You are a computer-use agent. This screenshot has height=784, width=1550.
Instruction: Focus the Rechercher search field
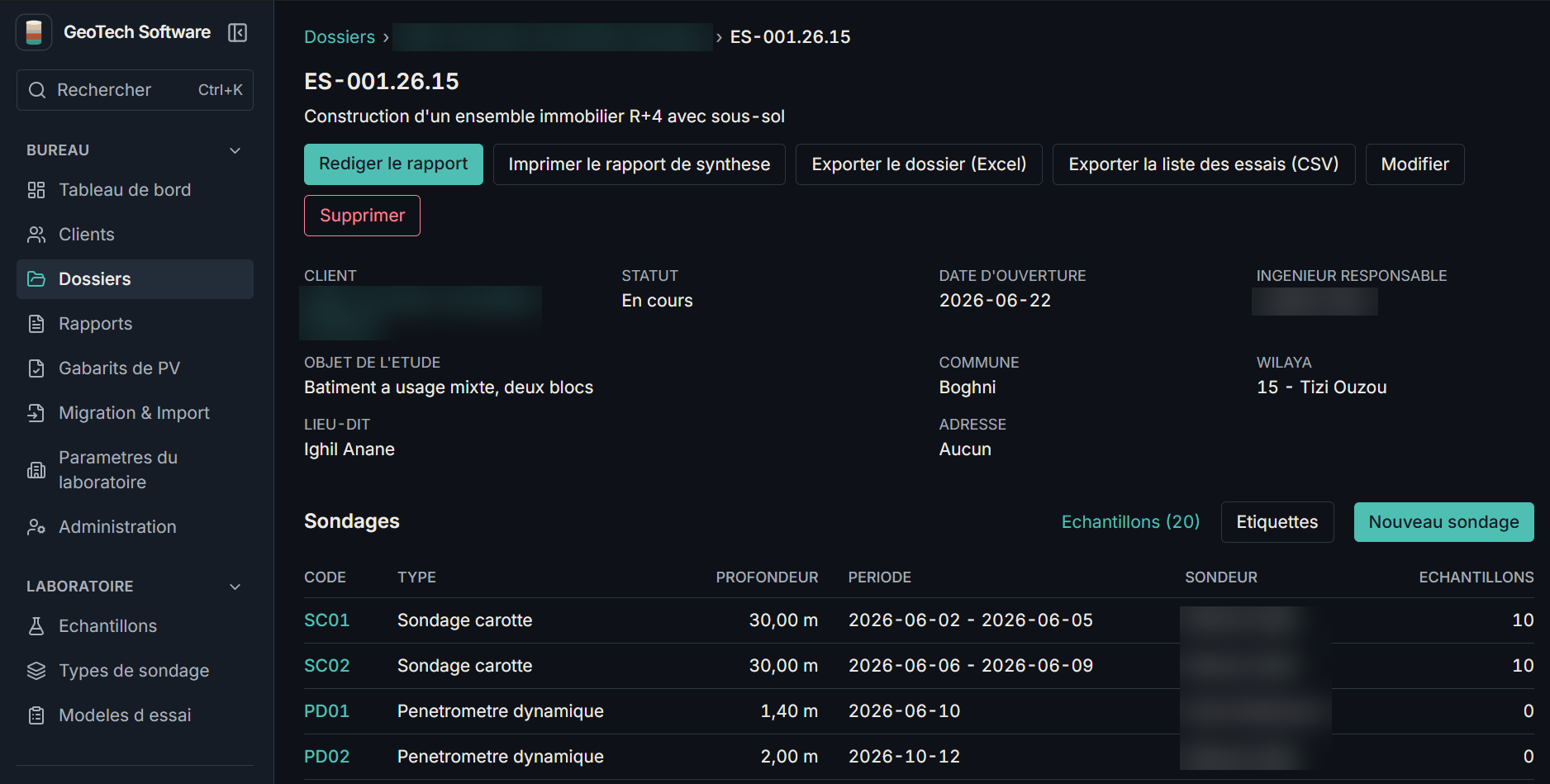click(x=135, y=90)
